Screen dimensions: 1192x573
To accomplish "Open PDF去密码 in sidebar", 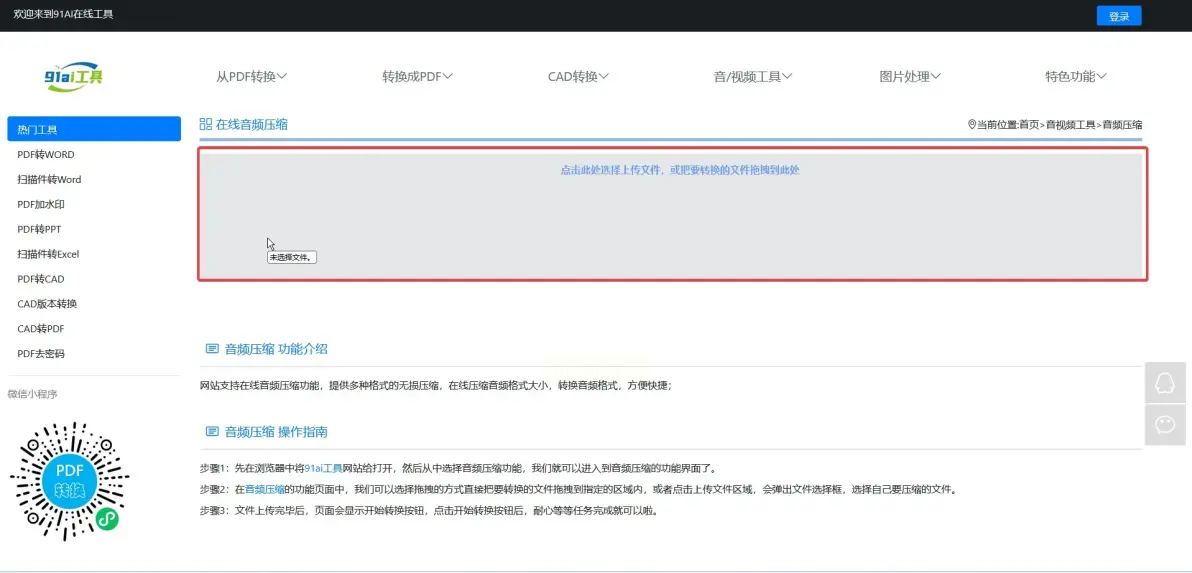I will pyautogui.click(x=41, y=353).
